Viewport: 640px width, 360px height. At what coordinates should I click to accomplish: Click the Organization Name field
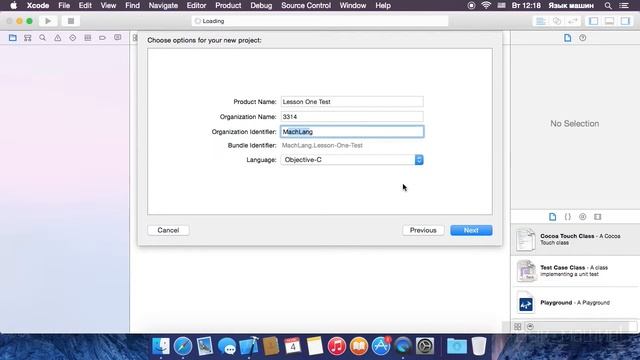pos(352,117)
